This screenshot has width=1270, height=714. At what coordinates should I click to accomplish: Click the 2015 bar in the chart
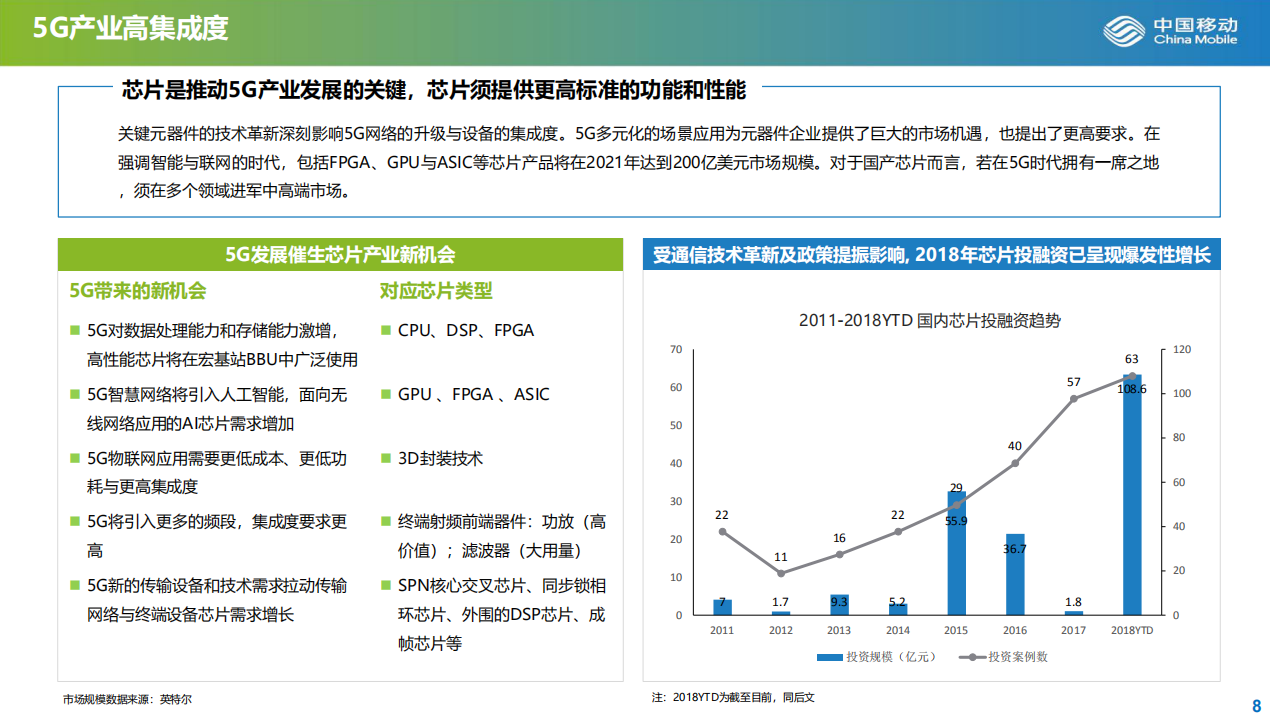956,552
